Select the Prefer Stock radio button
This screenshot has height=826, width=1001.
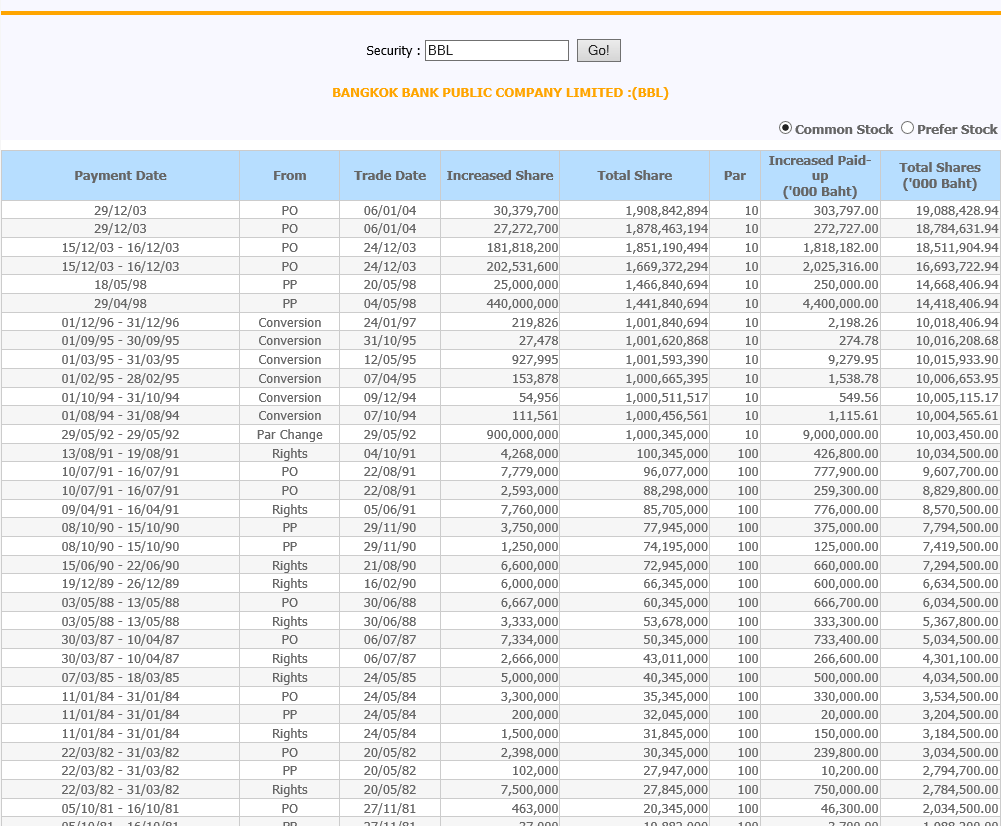click(x=907, y=128)
